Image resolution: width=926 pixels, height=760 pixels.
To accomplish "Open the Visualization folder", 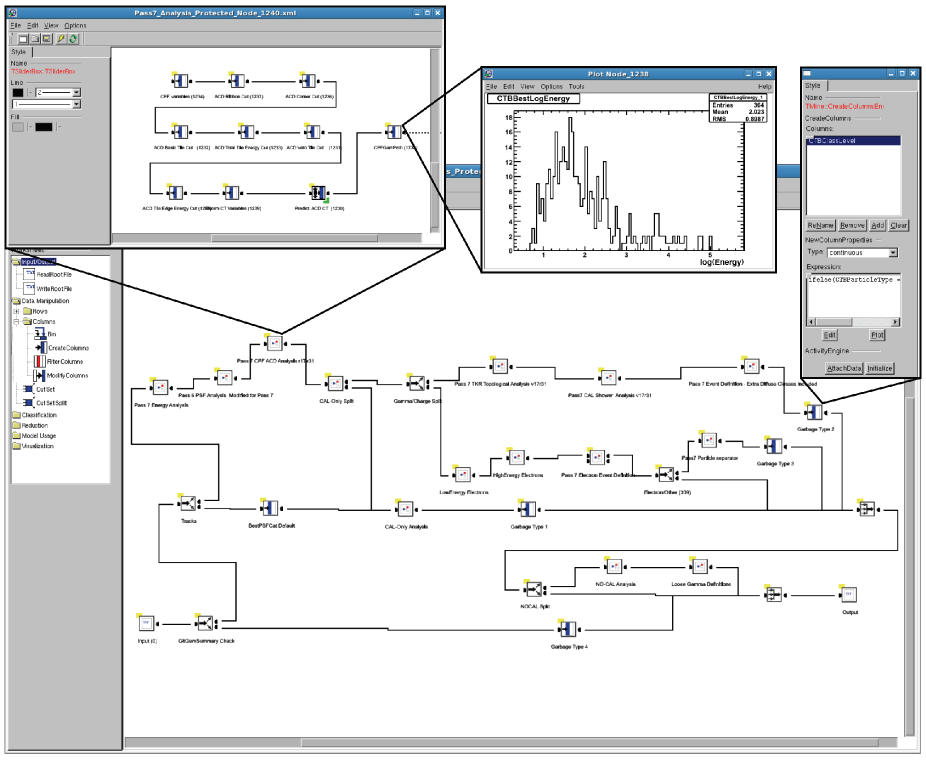I will point(33,446).
